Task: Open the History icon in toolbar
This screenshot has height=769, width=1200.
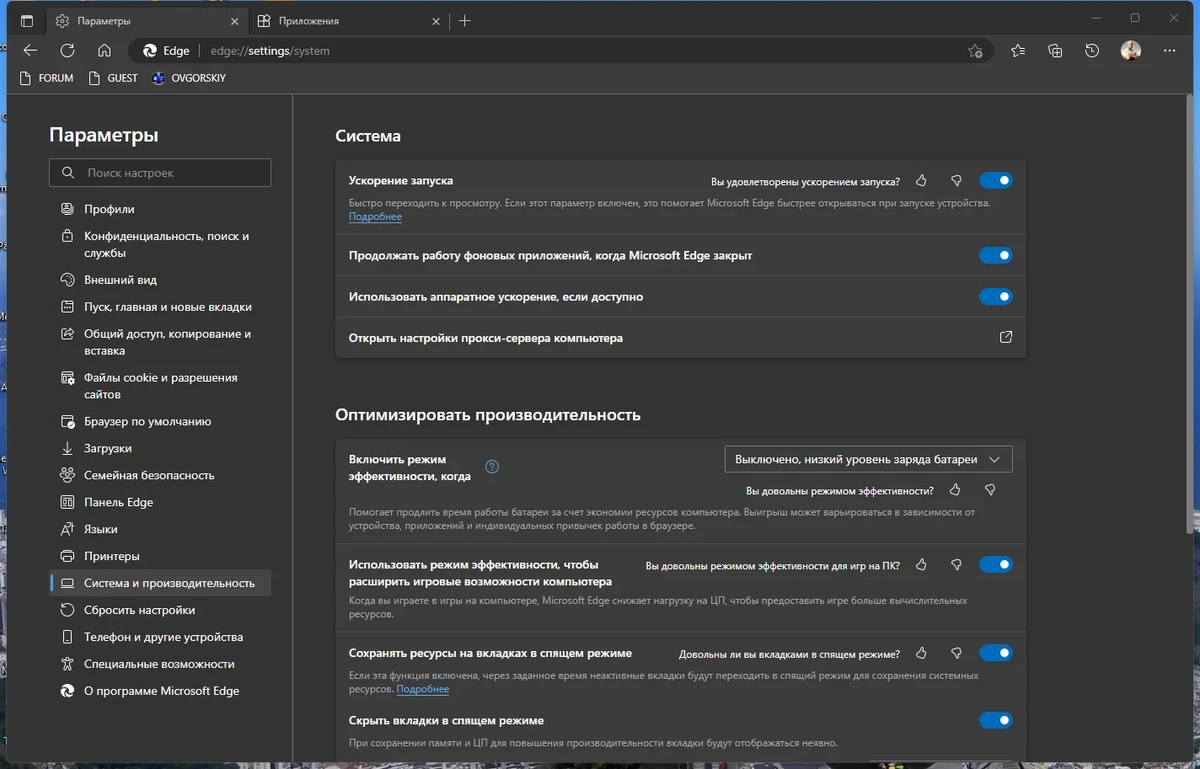Action: (1092, 50)
